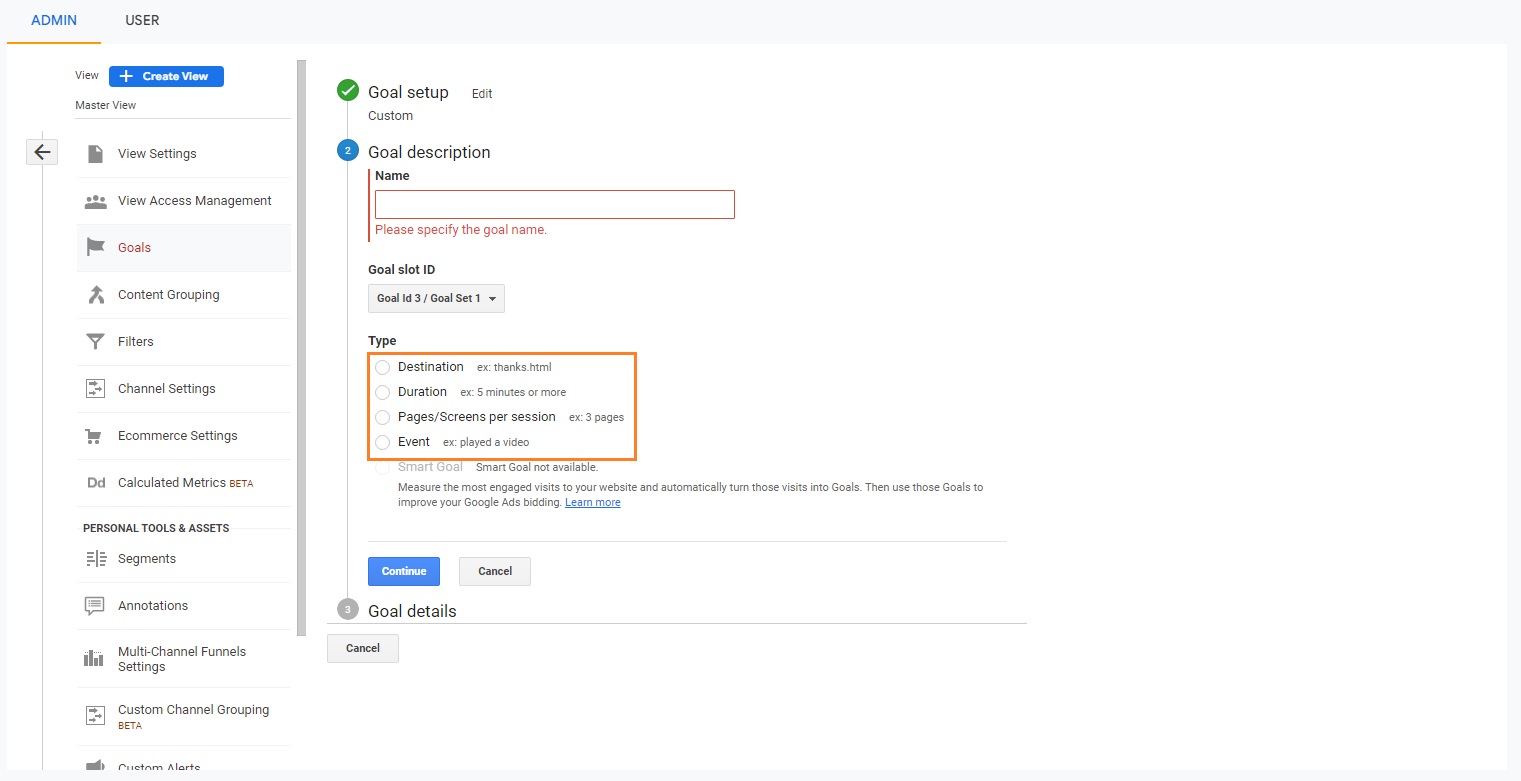Click the Create View button

(x=166, y=76)
